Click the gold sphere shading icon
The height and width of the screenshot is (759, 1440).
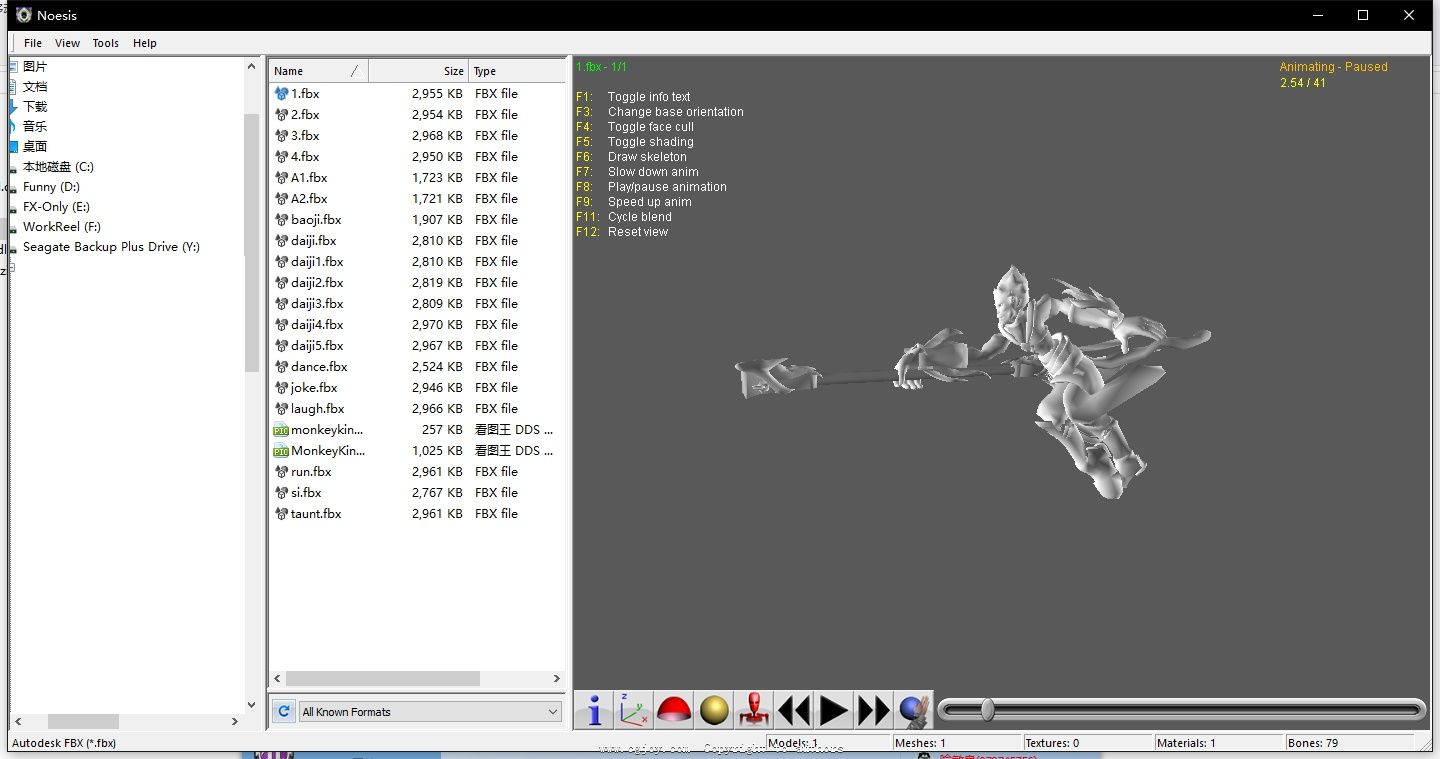click(x=714, y=710)
